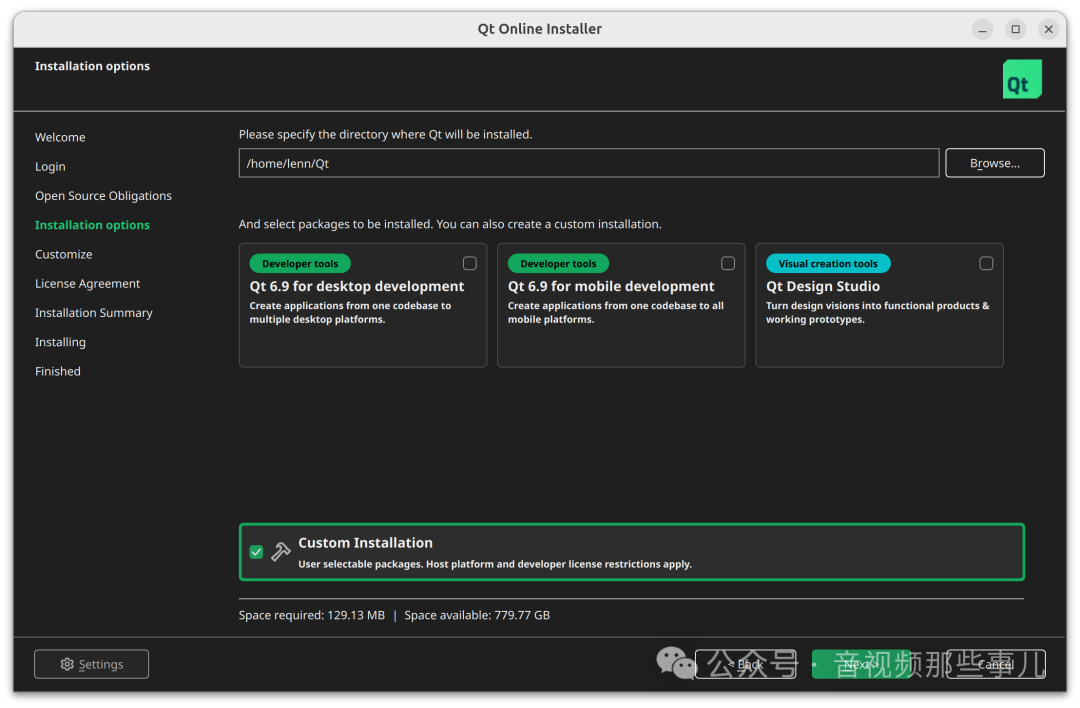Viewport: 1080px width, 708px height.
Task: Go to the Welcome step
Action: pyautogui.click(x=60, y=137)
